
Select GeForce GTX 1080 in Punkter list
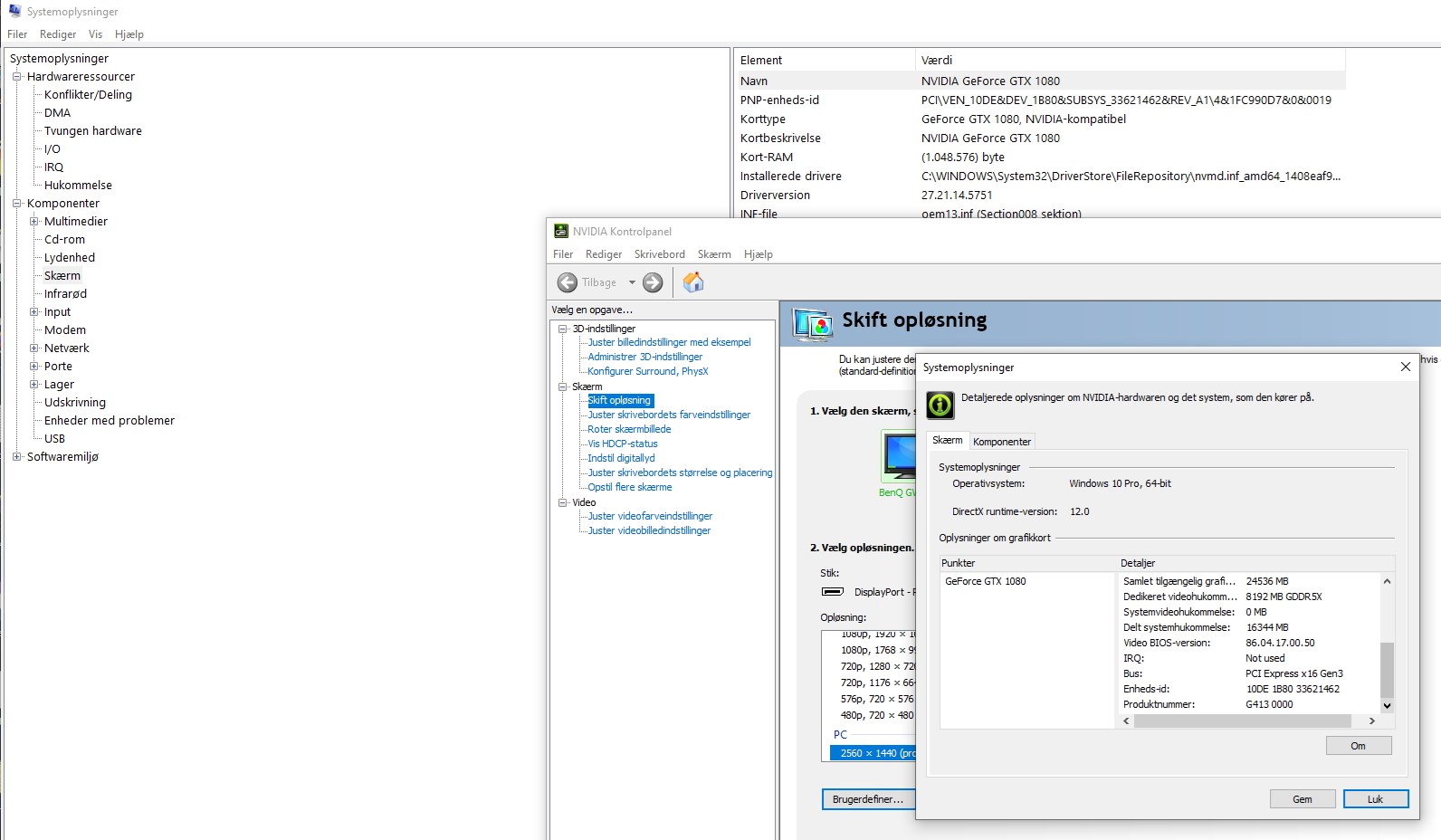click(x=986, y=581)
